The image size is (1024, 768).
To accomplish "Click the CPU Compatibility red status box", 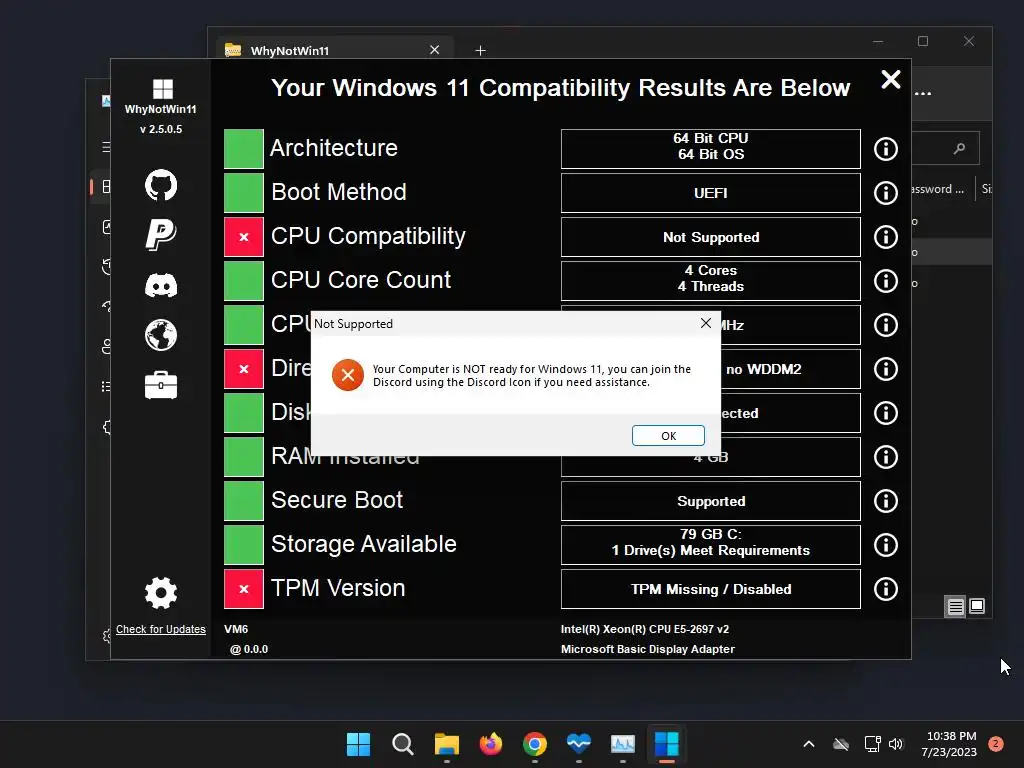I will click(244, 237).
